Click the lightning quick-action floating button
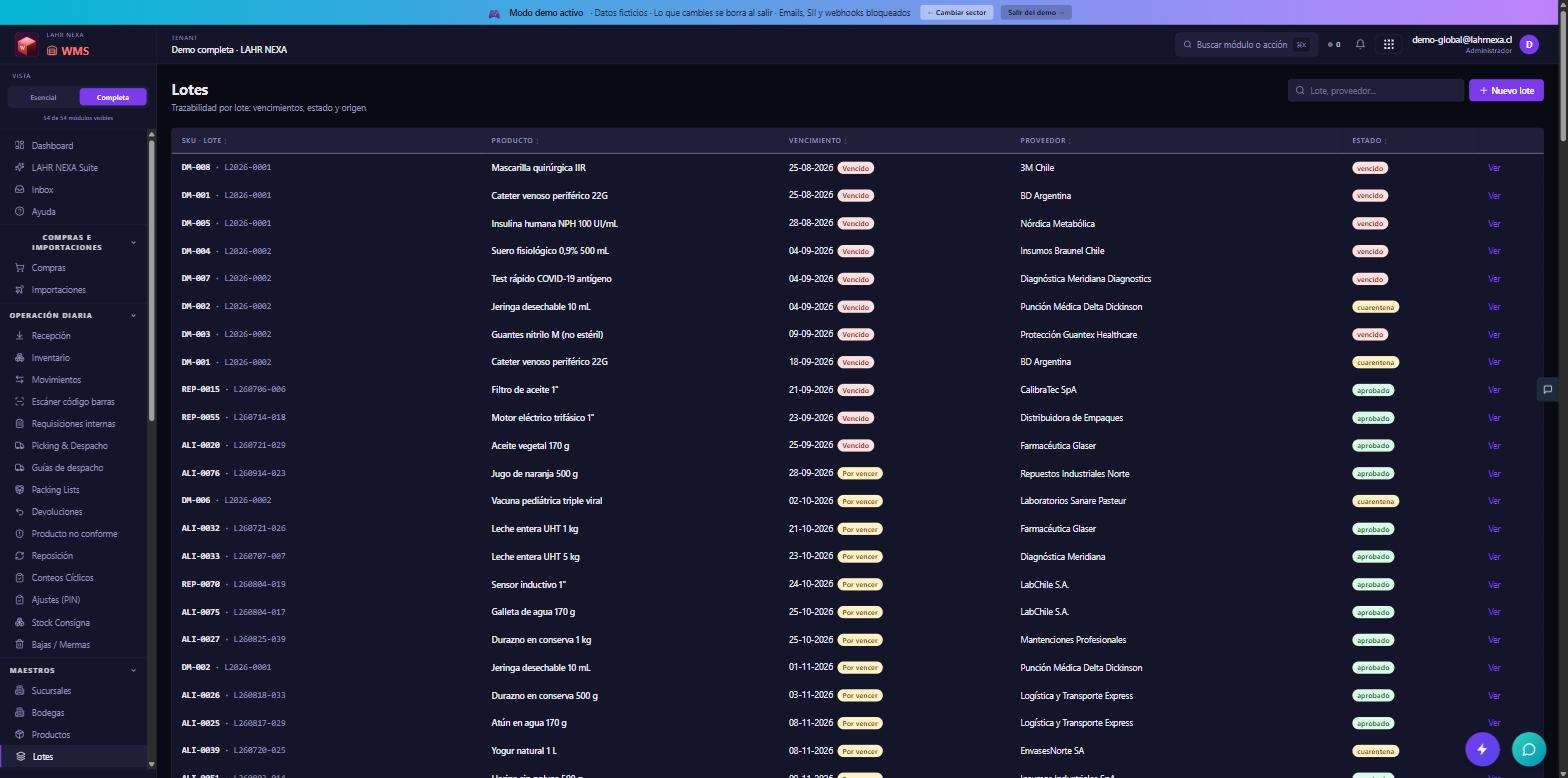Viewport: 1568px width, 778px height. pos(1482,749)
